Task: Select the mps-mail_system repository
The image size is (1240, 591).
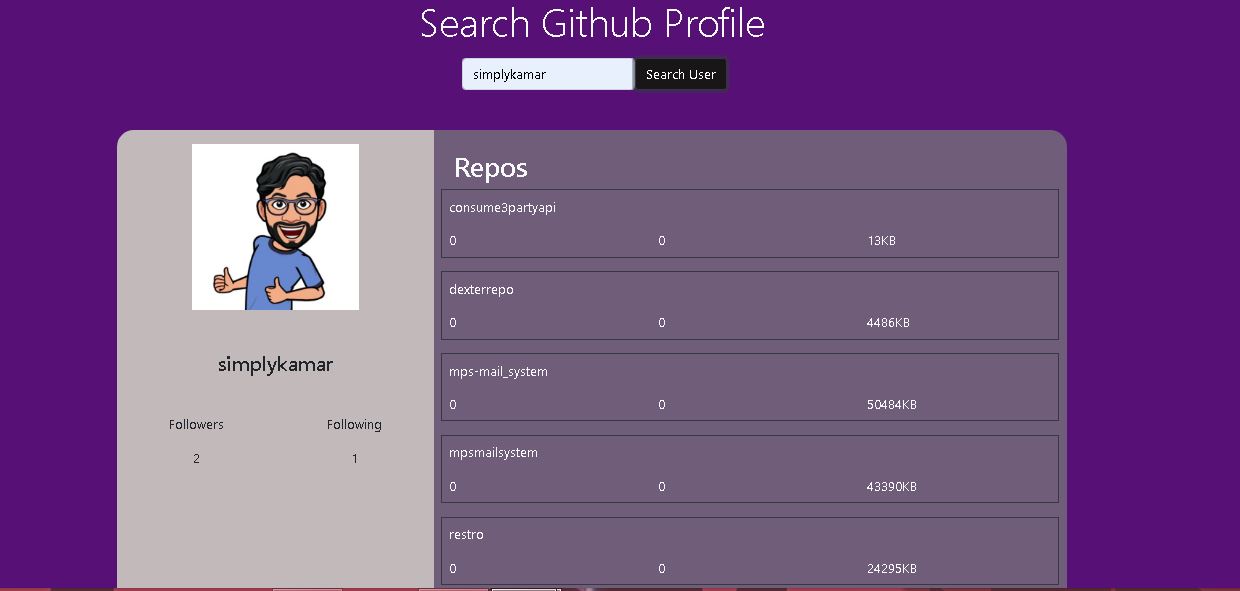Action: 498,372
